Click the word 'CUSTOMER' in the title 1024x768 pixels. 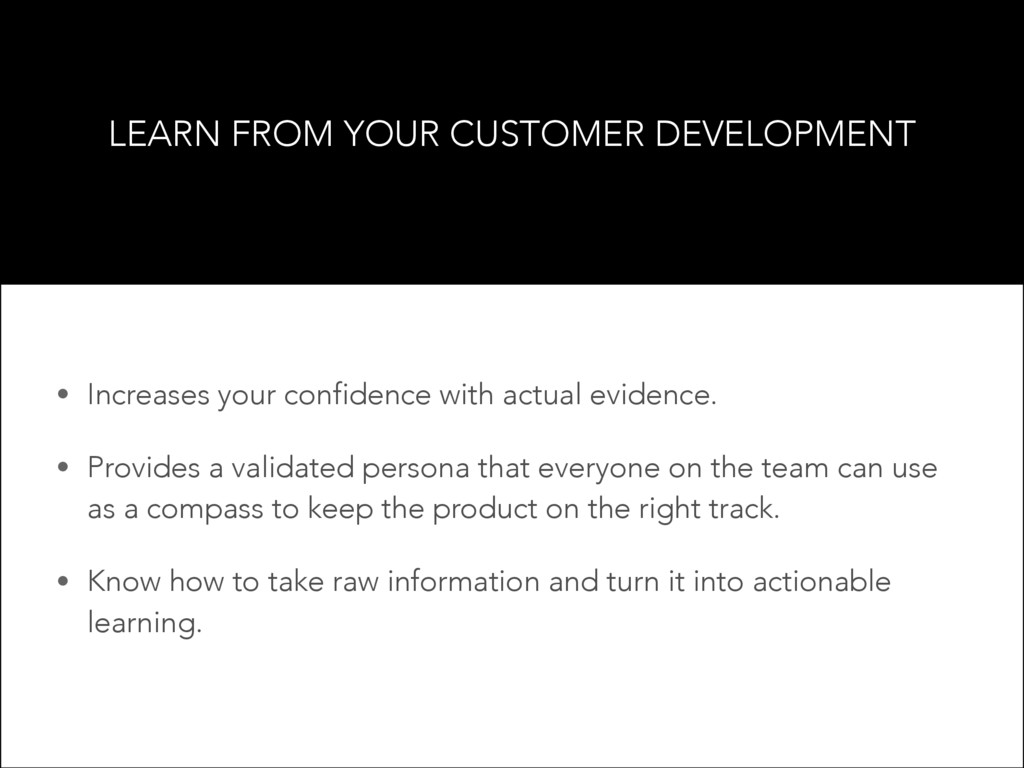pos(547,133)
